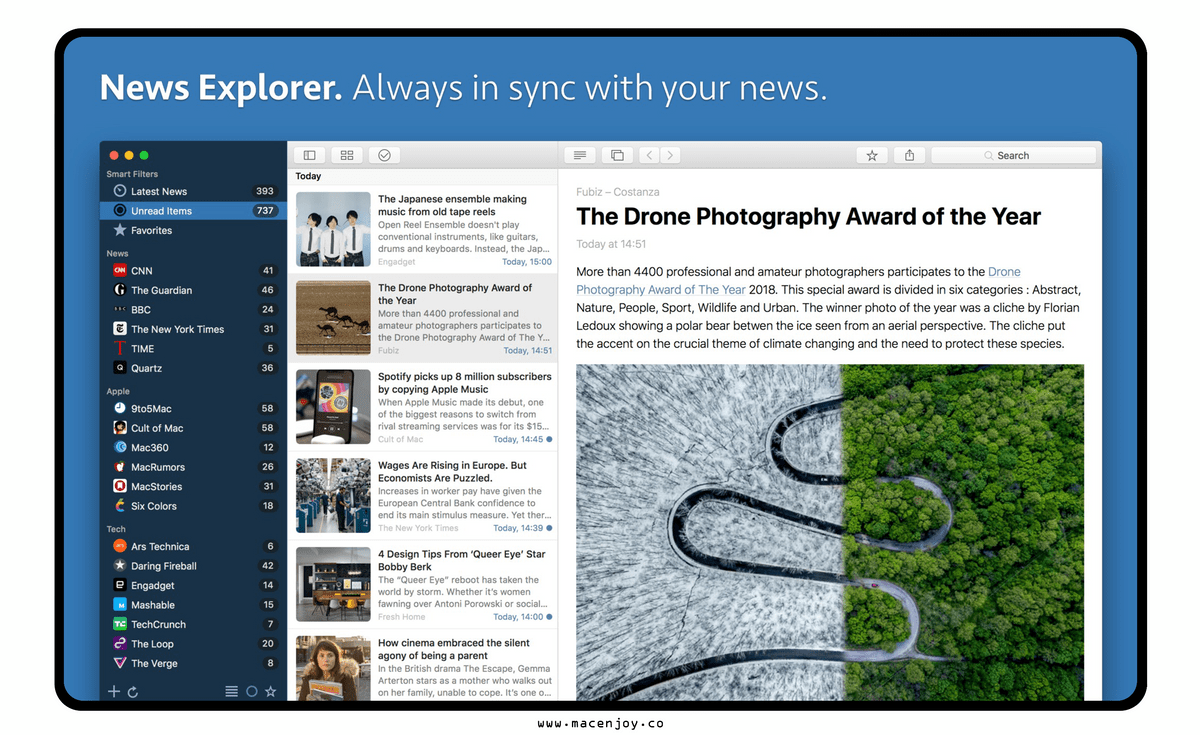Open the Spotify 8 million subscribers article
Screen dimensions: 1200x735
[x=423, y=407]
